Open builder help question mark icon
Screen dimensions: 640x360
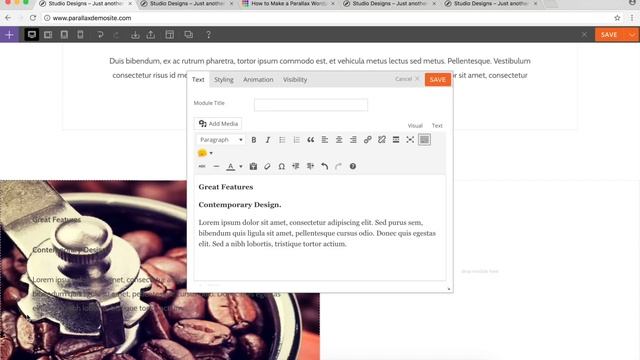click(x=209, y=35)
